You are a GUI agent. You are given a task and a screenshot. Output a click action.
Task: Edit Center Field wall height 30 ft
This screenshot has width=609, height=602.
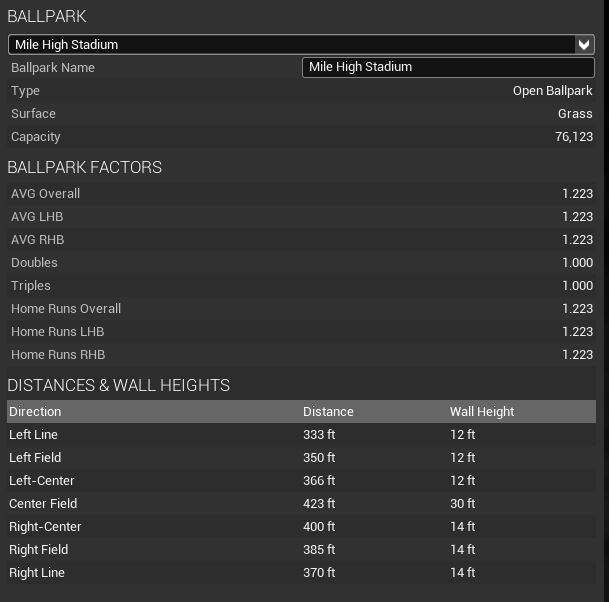(463, 504)
